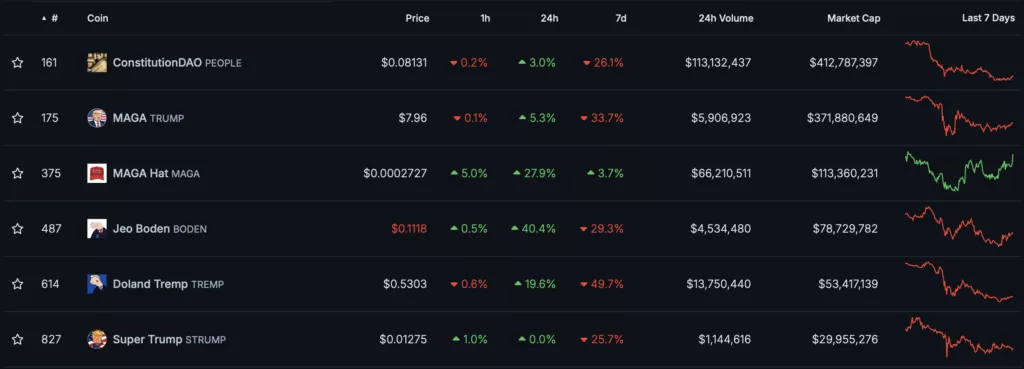Image resolution: width=1024 pixels, height=369 pixels.
Task: Star the Super Trump coin
Action: pos(18,340)
